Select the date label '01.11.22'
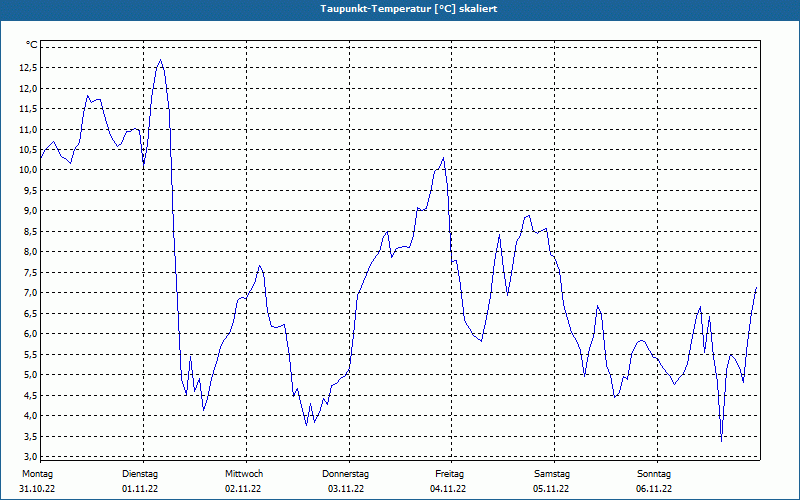Image resolution: width=800 pixels, height=500 pixels. (140, 489)
